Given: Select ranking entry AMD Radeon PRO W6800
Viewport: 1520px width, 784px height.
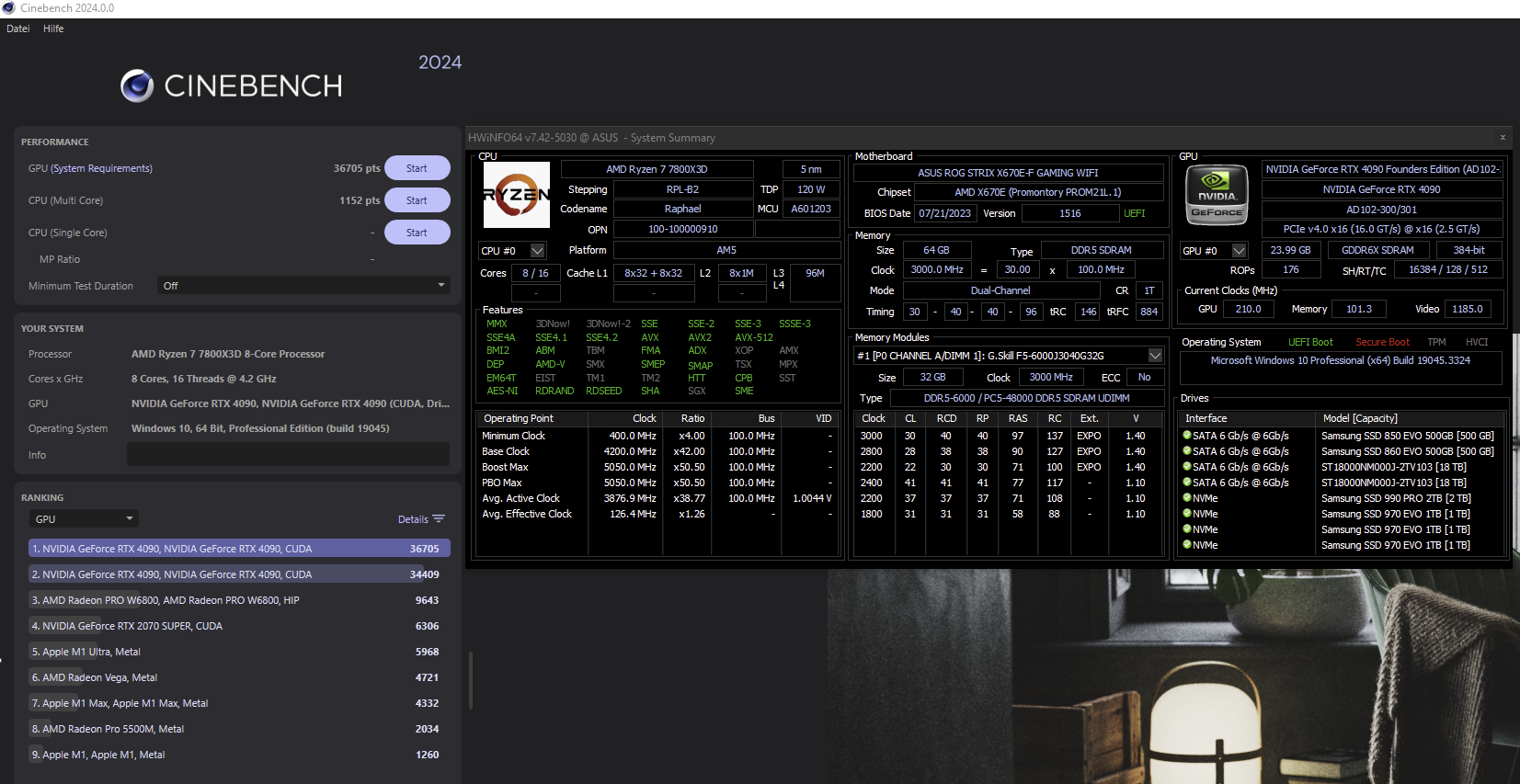Looking at the screenshot, I should (239, 600).
